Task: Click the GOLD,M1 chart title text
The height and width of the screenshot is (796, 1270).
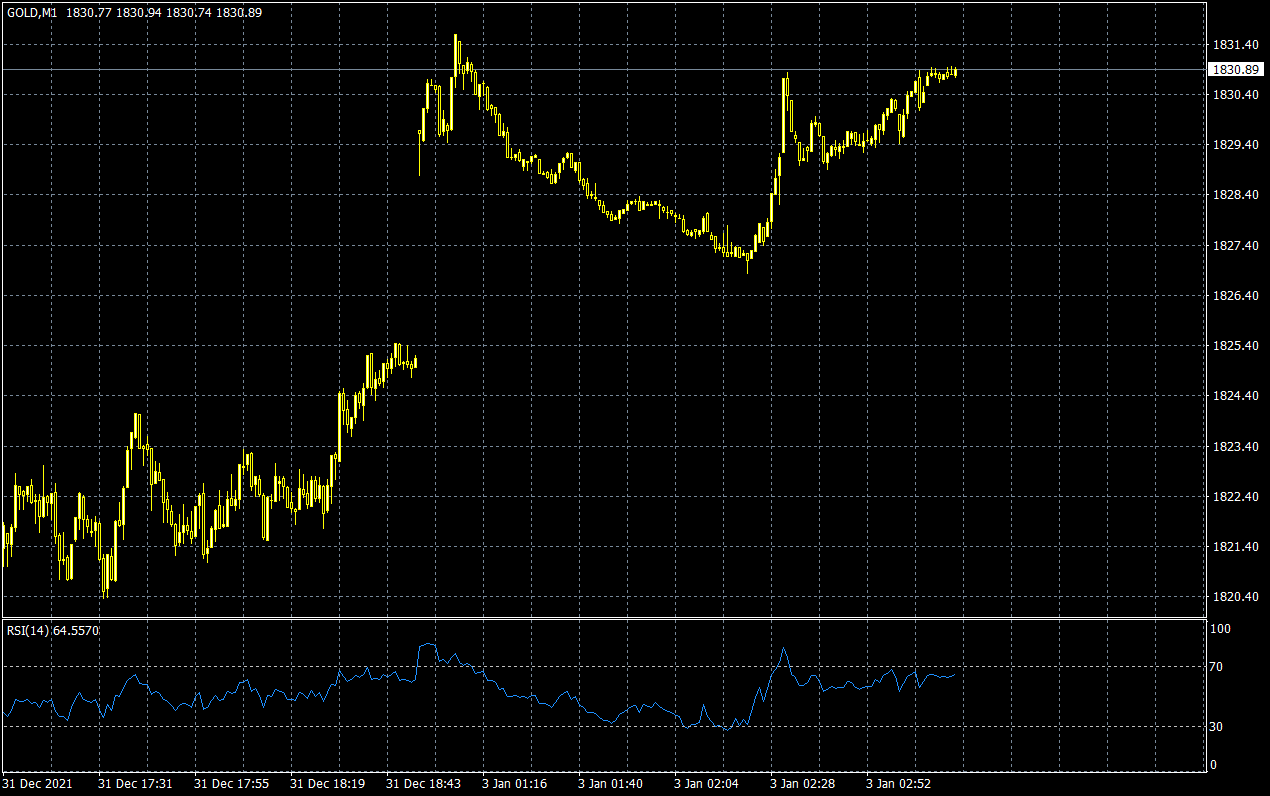Action: pyautogui.click(x=32, y=12)
